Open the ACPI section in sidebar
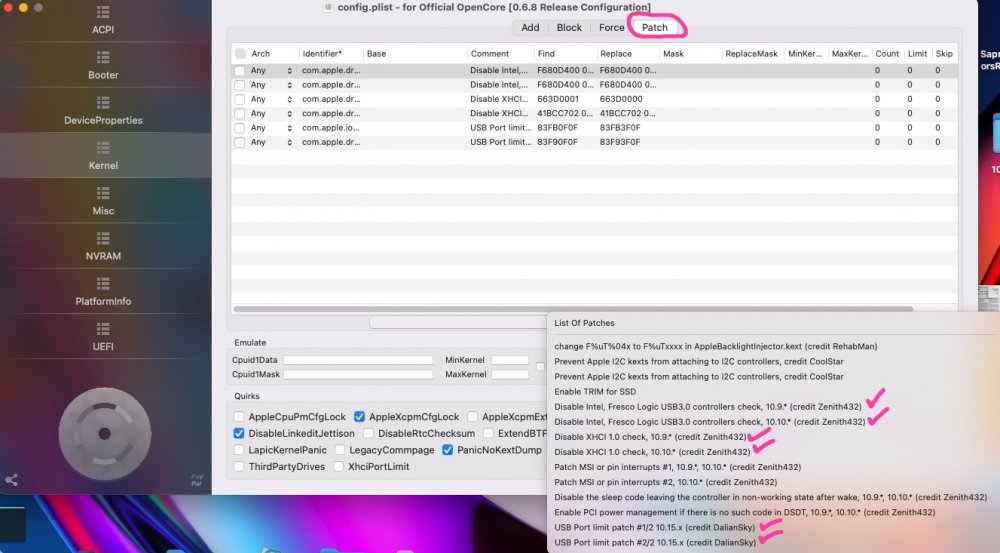The image size is (1000, 553). [103, 20]
